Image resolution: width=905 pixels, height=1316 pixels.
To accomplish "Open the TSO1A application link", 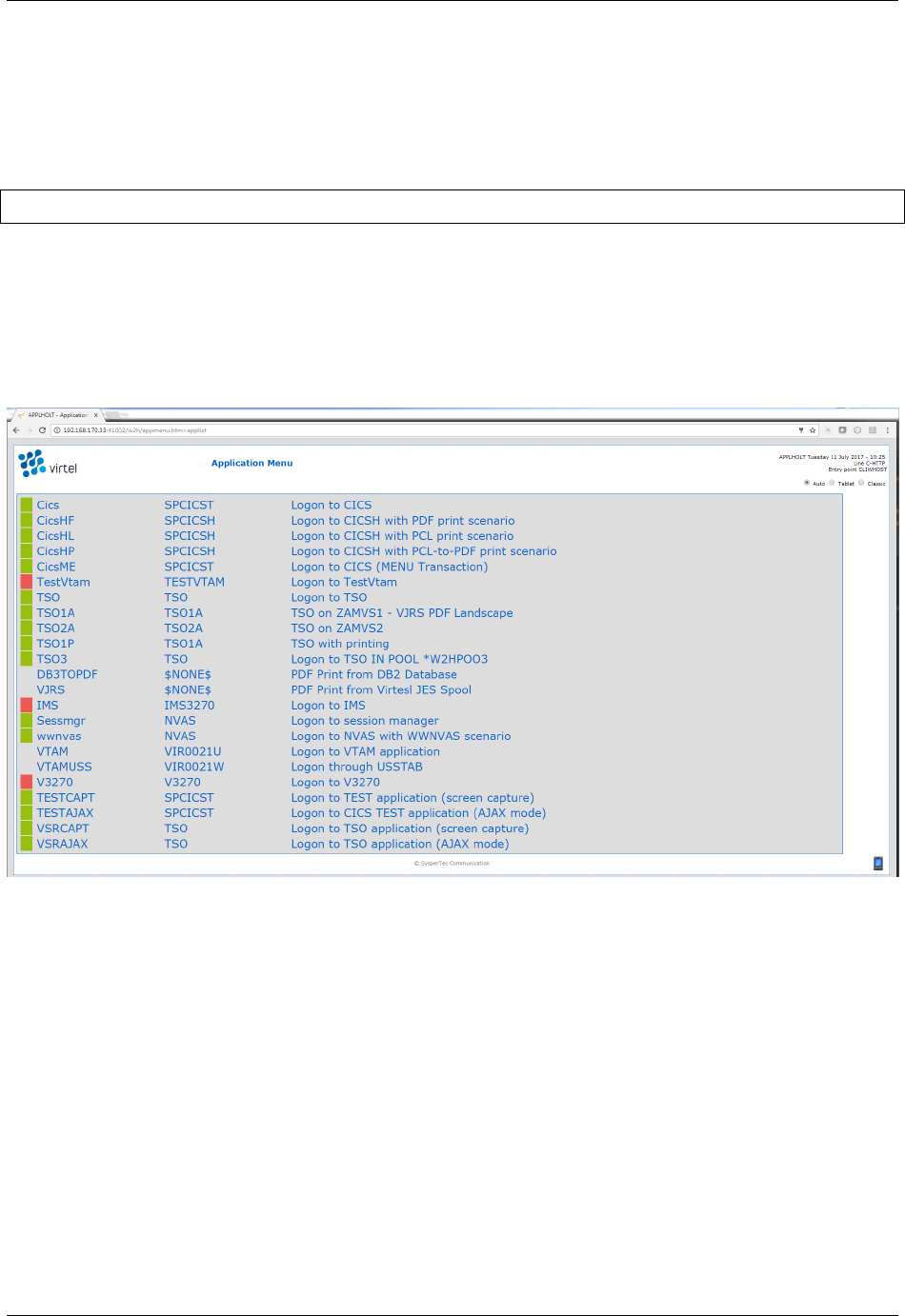I will coord(55,613).
